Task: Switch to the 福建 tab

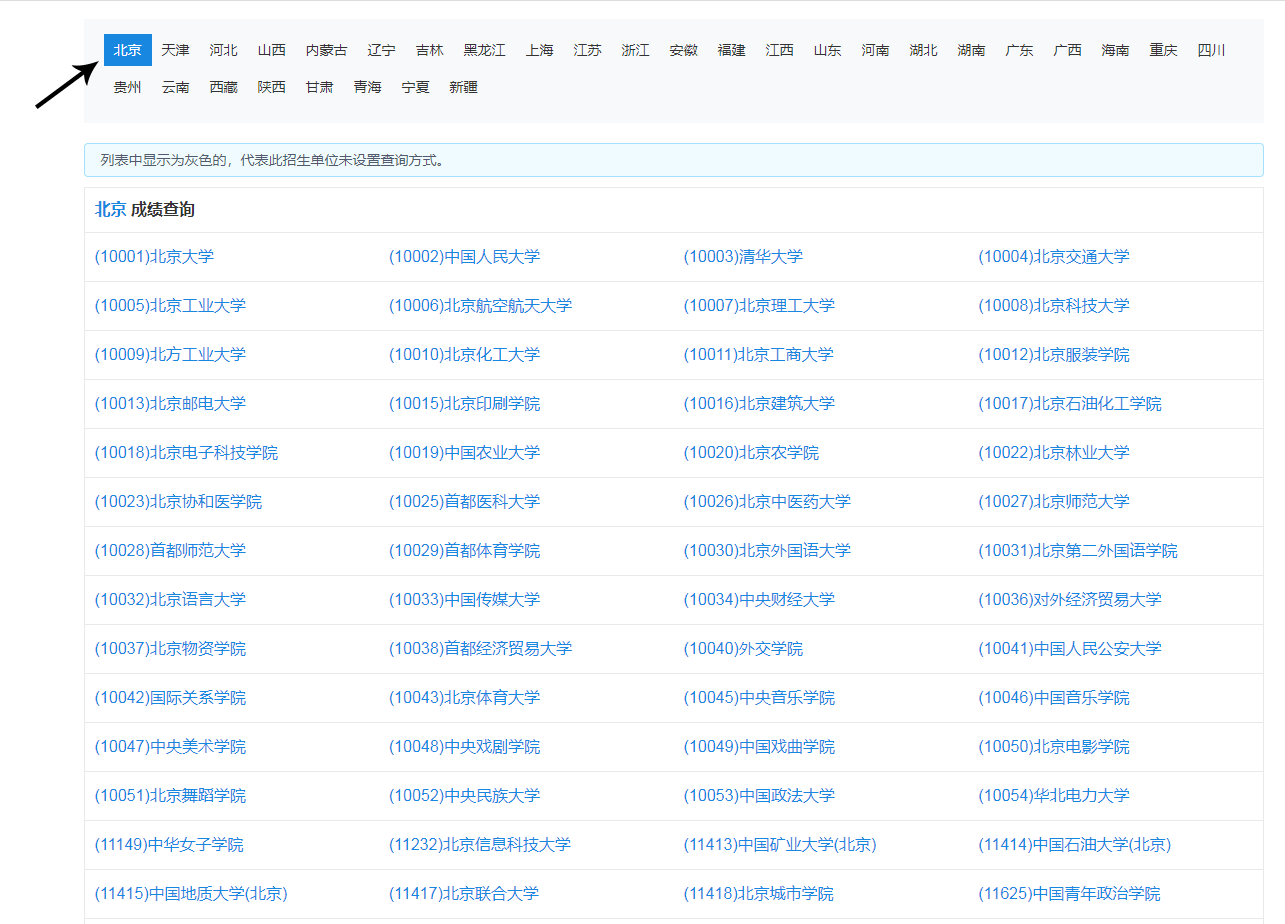Action: (732, 50)
